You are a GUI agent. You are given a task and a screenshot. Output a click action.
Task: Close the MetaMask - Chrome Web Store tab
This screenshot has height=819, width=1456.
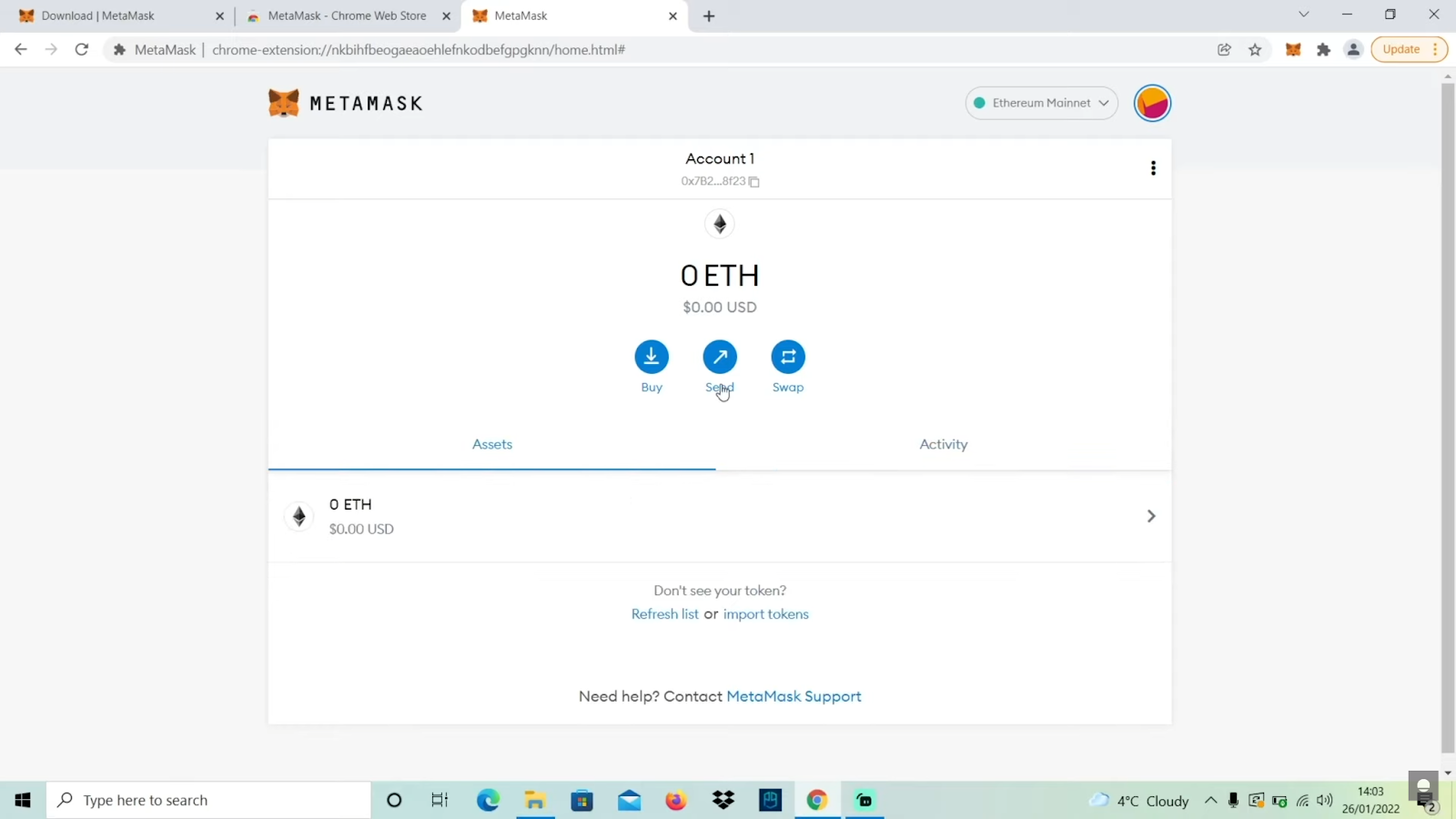(x=446, y=16)
